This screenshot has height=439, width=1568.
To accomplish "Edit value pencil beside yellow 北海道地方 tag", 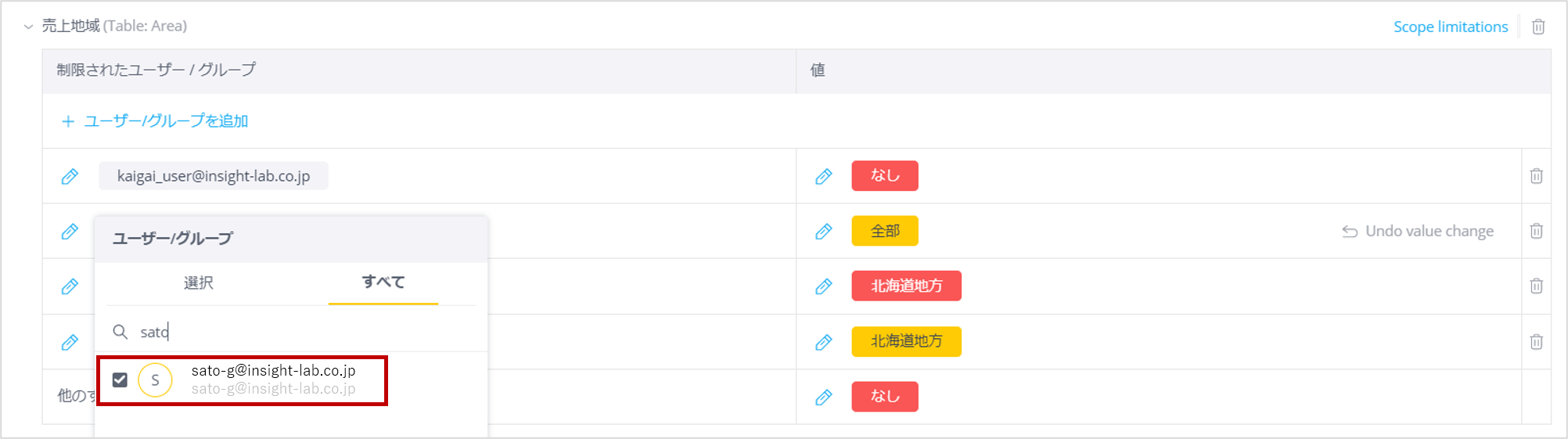I will [823, 342].
